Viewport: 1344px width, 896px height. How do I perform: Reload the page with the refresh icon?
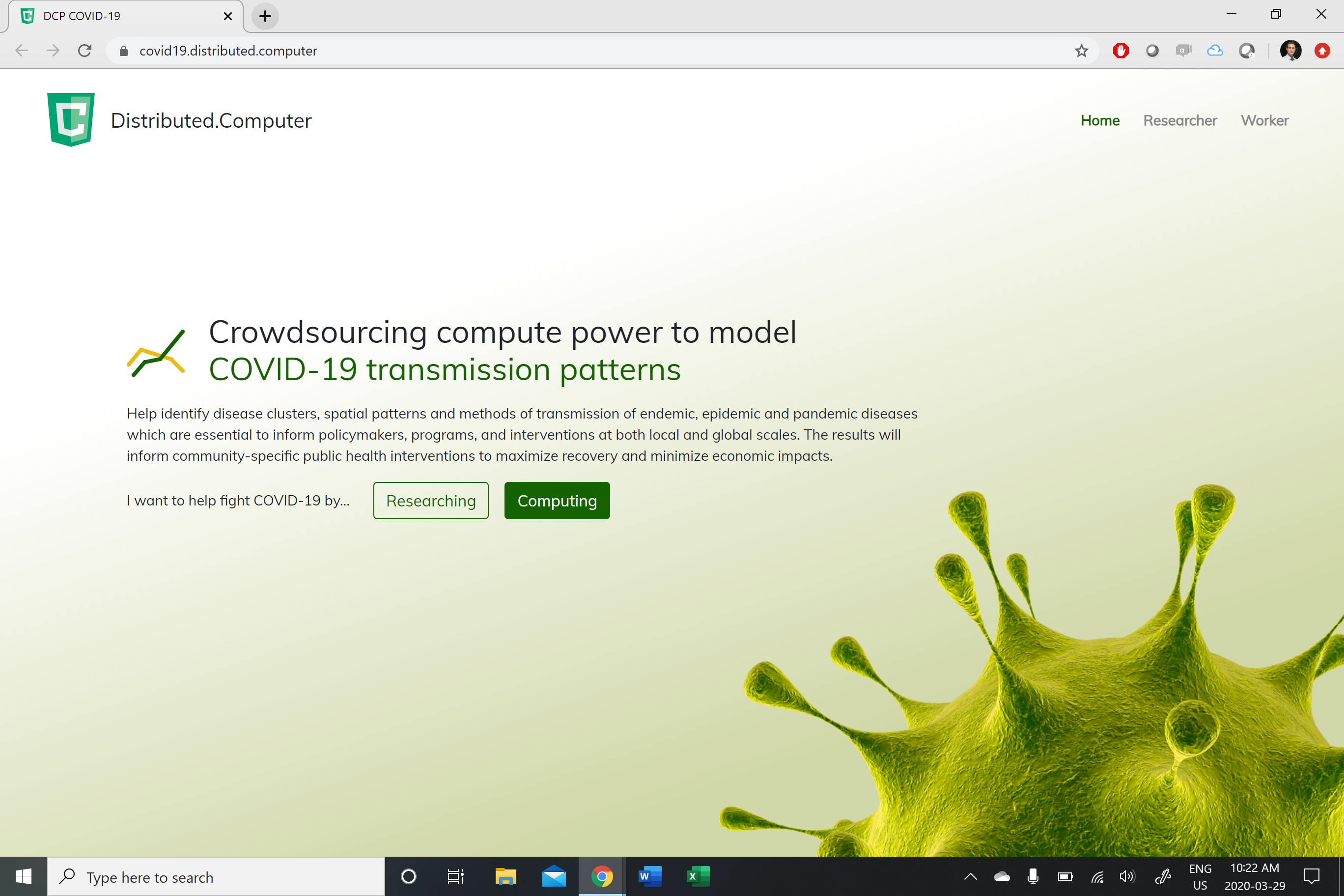coord(85,51)
